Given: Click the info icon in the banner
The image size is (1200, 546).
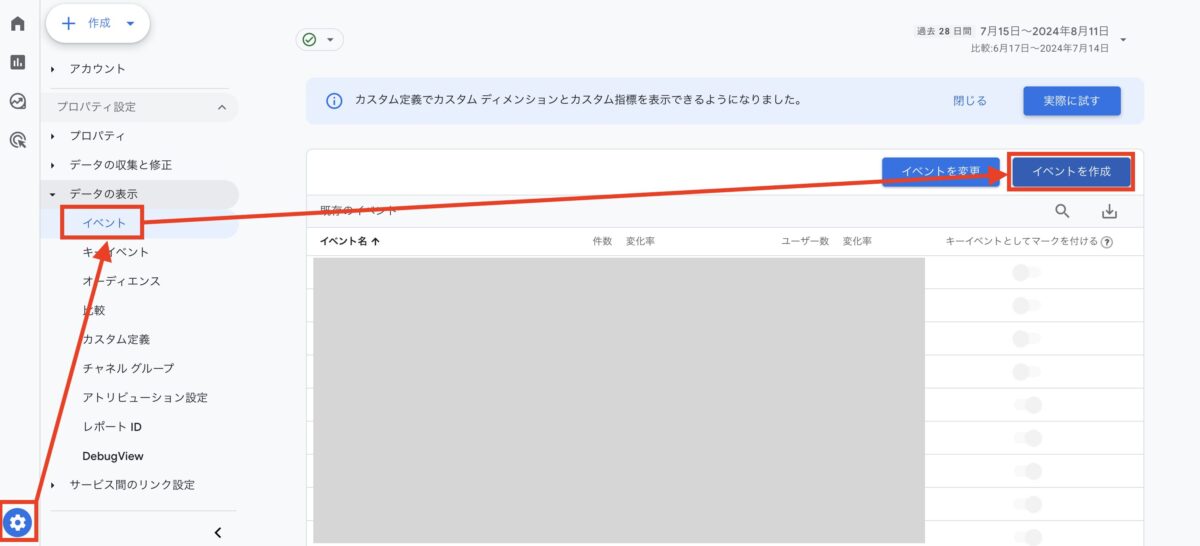Looking at the screenshot, I should click(334, 101).
